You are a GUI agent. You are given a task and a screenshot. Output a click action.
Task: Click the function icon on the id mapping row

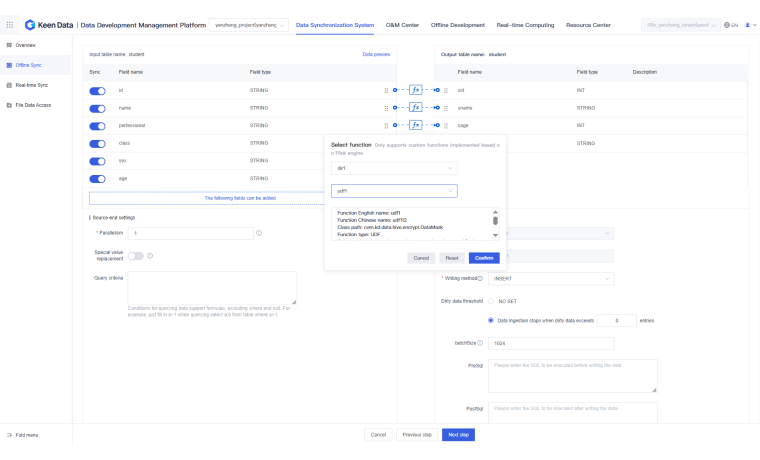point(416,90)
